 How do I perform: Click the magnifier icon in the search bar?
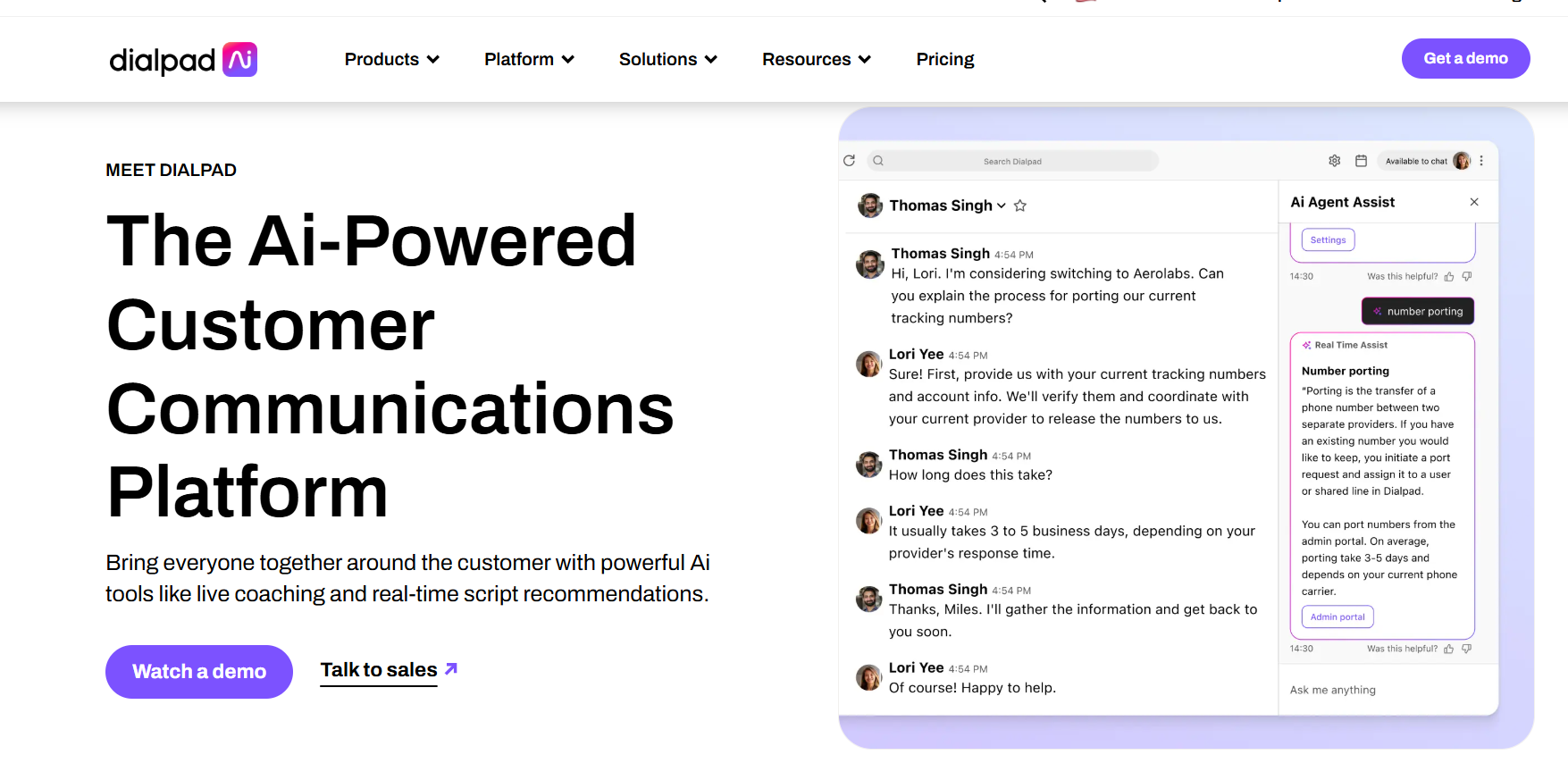878,161
